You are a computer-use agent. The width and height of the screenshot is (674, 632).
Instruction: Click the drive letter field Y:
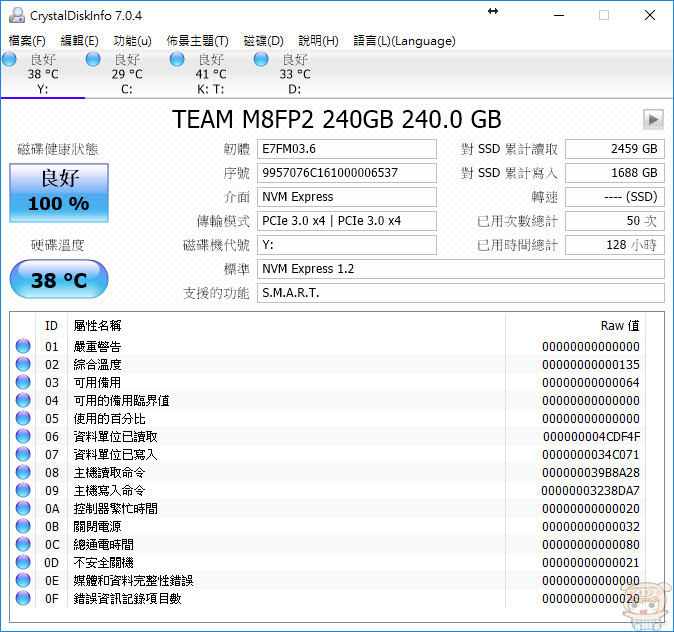point(346,245)
